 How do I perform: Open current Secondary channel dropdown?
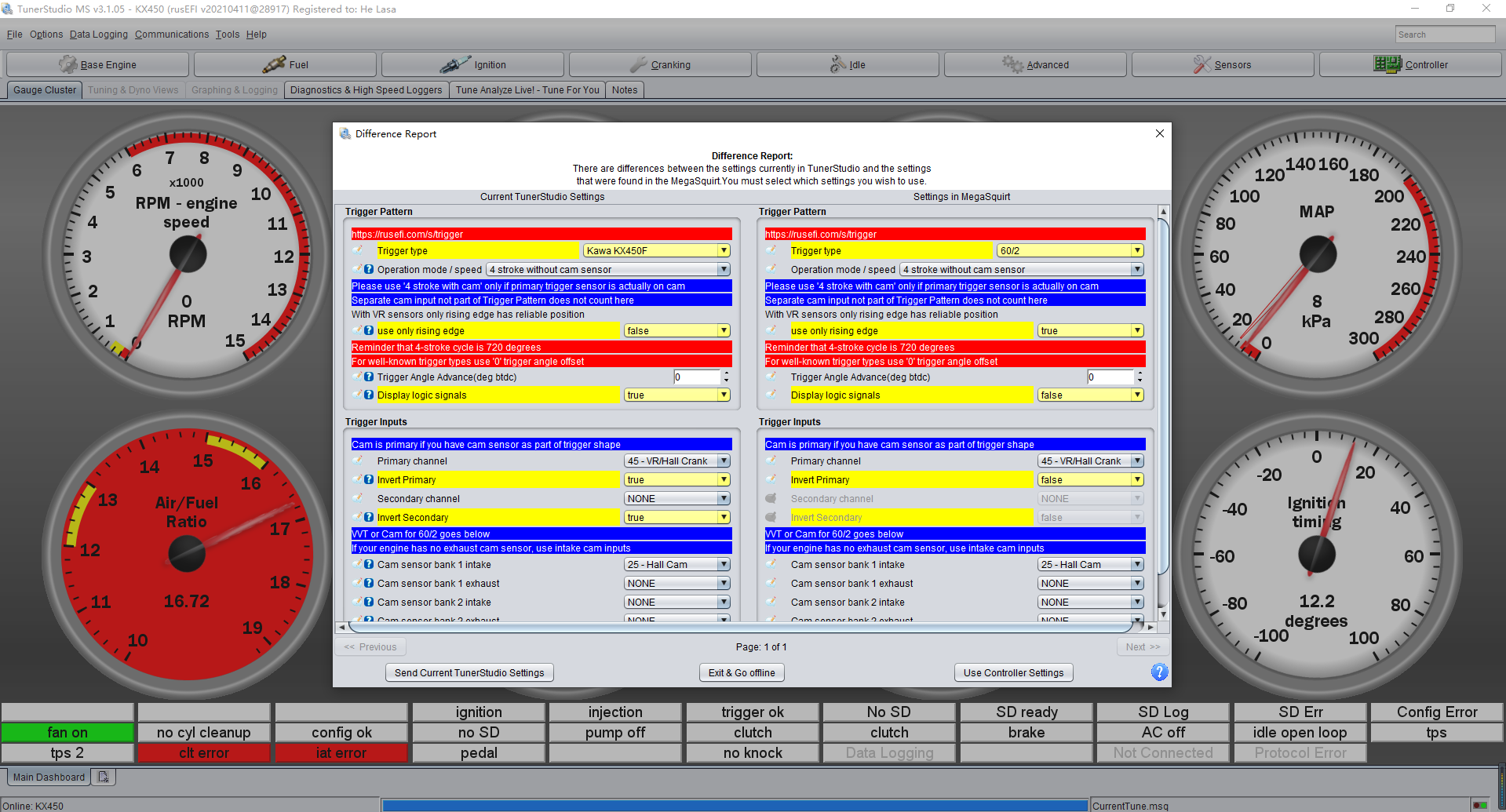(677, 498)
